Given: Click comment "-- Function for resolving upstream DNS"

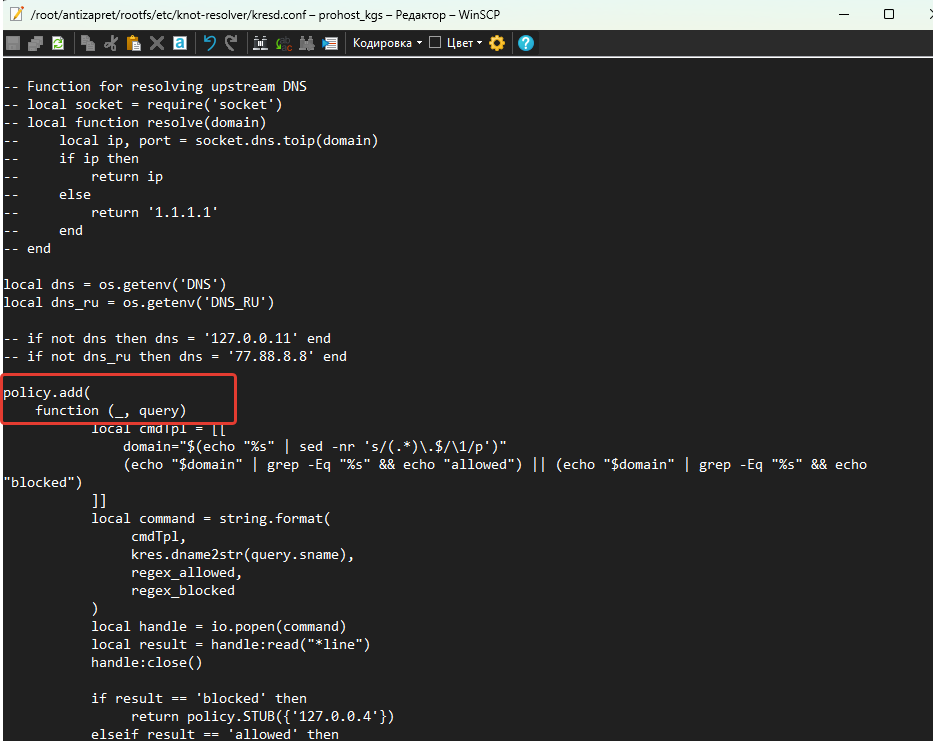Looking at the screenshot, I should pos(155,86).
